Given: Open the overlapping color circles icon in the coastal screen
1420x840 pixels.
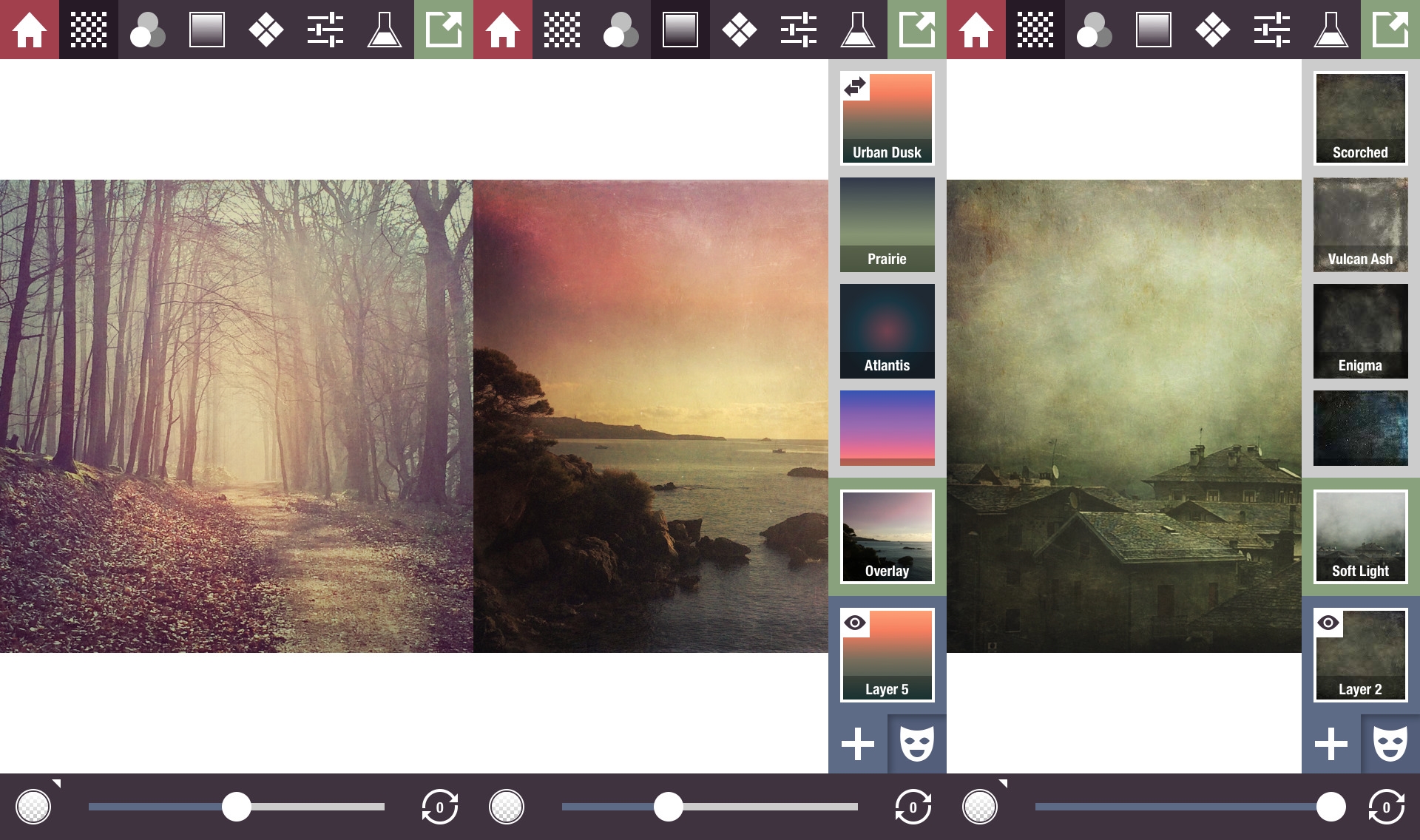Looking at the screenshot, I should tap(621, 30).
